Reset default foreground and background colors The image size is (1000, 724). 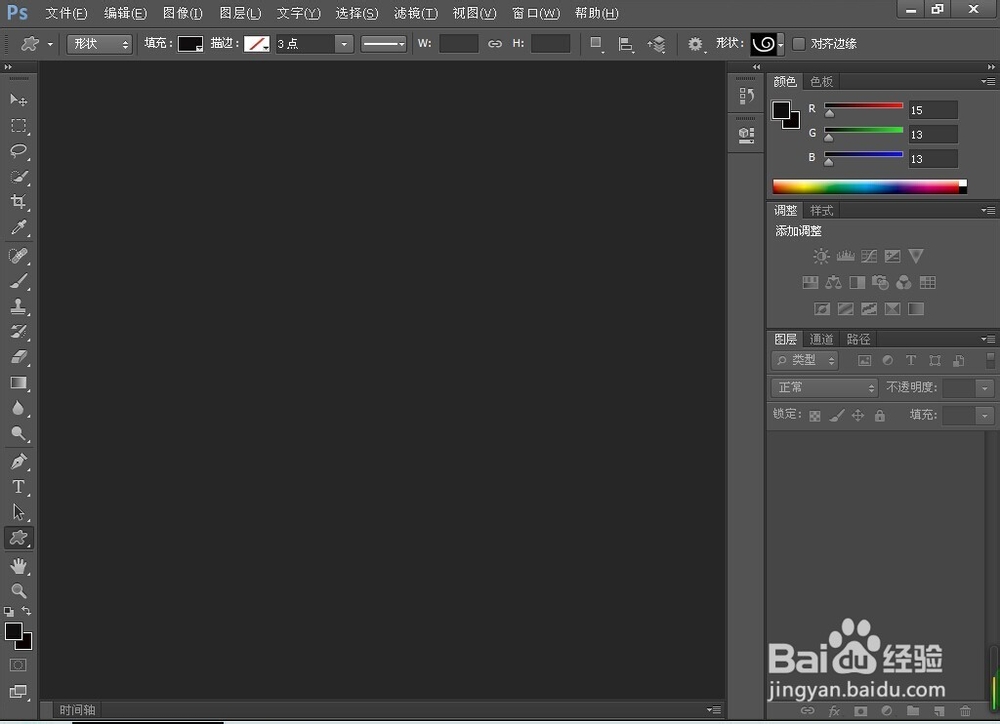tap(9, 611)
